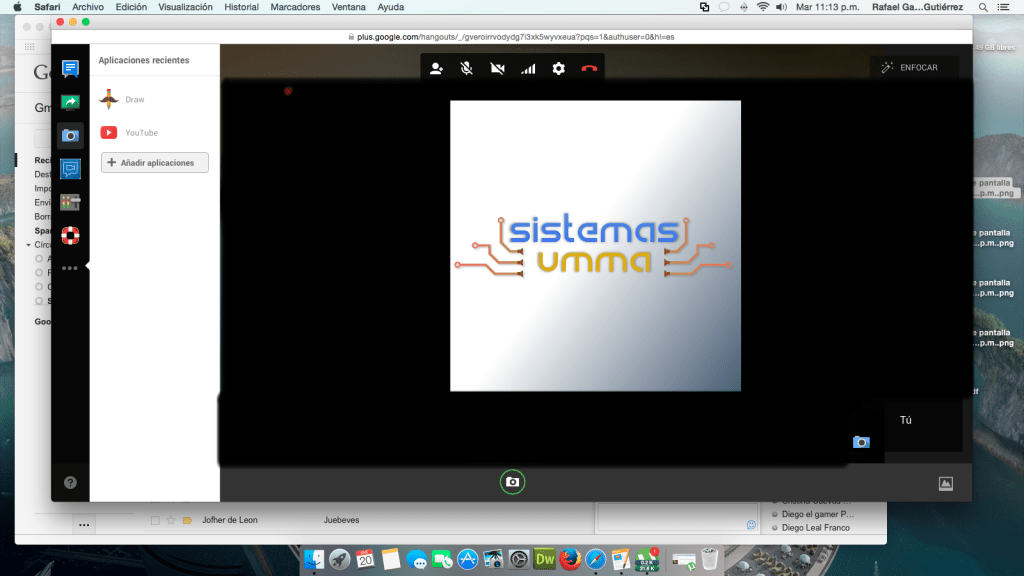Screen dimensions: 1024x576
Task: Expand more sidebar apps via the ellipsis
Action: [x=69, y=268]
